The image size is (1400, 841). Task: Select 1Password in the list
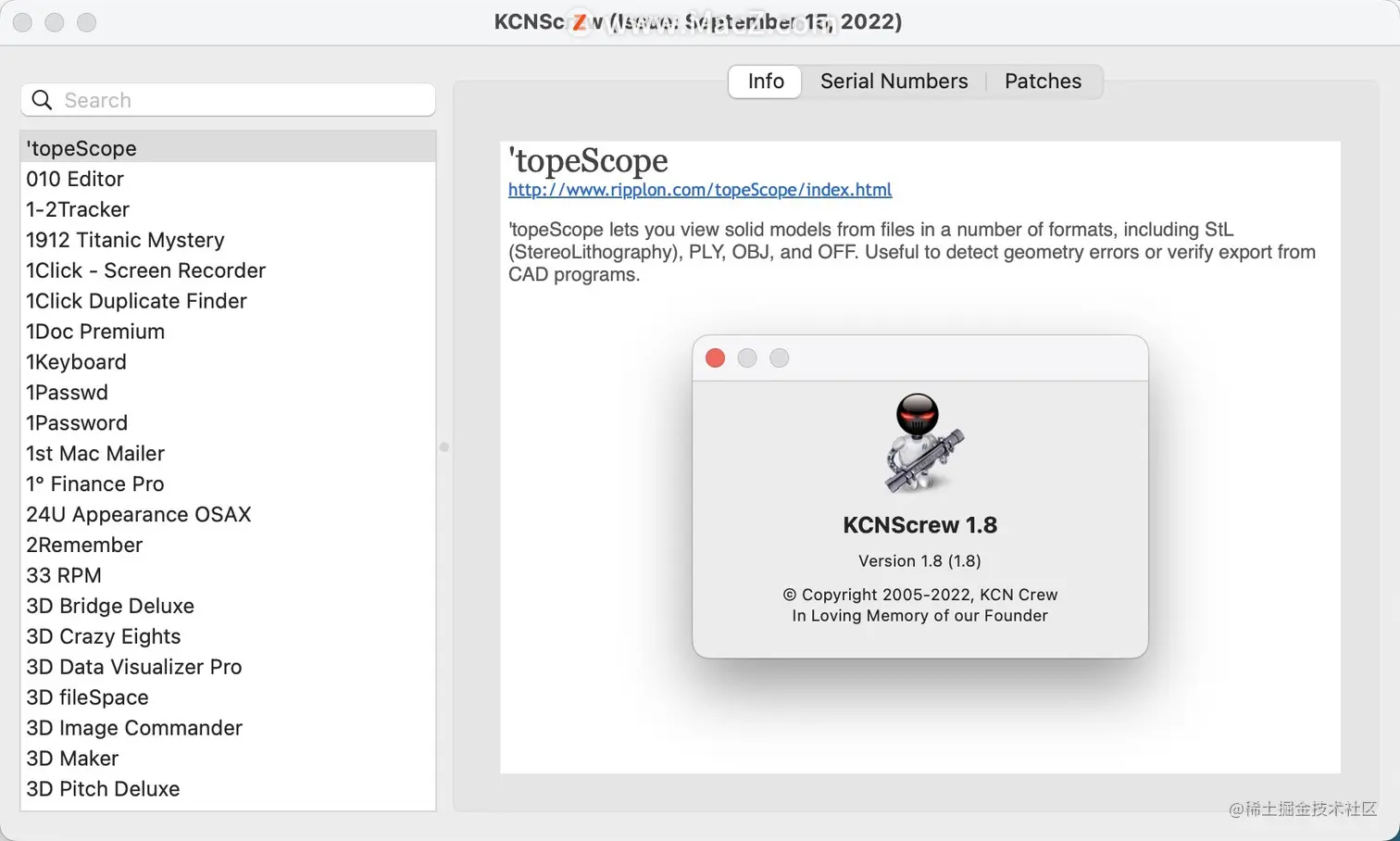pos(228,423)
